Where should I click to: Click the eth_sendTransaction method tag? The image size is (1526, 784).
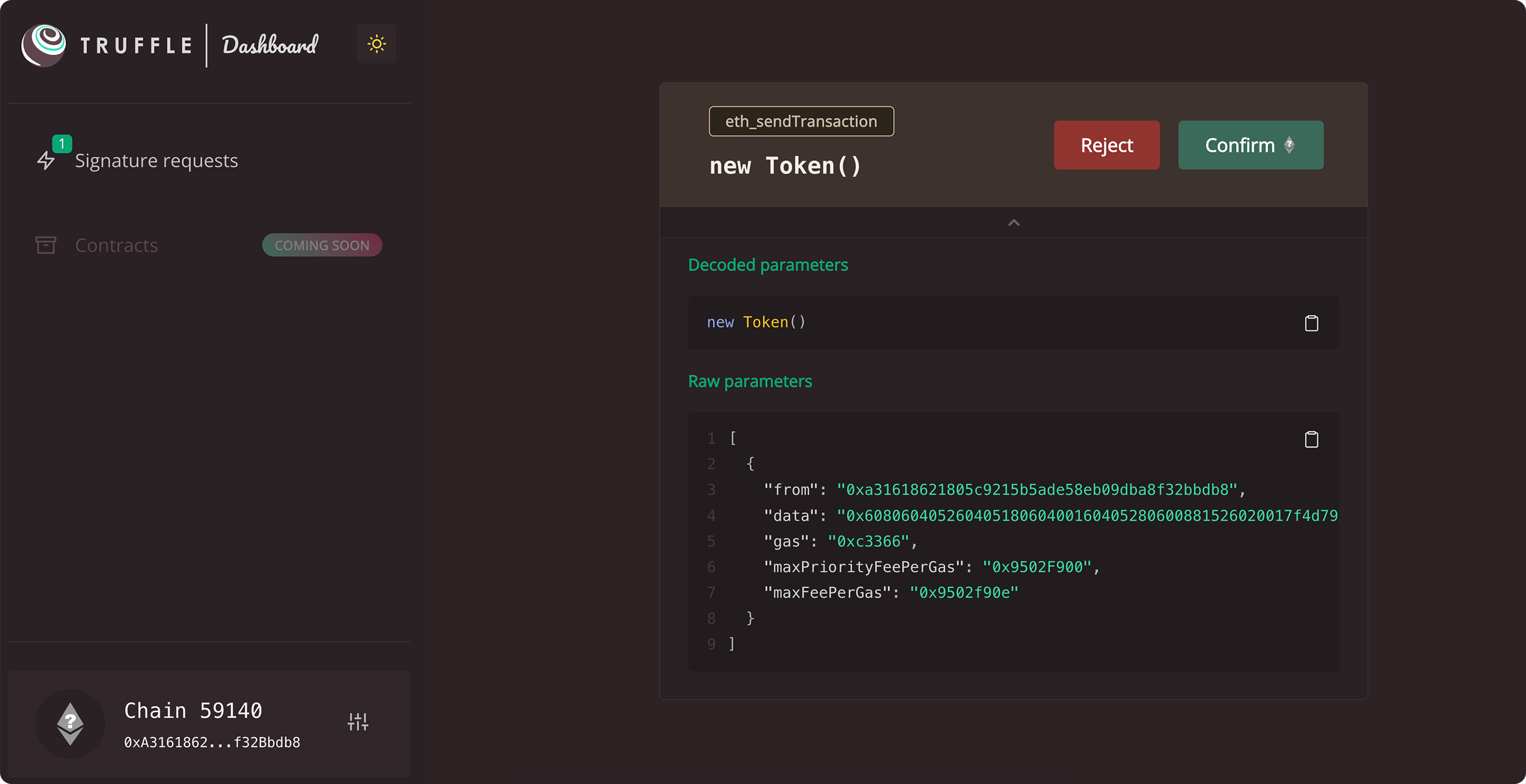[801, 121]
